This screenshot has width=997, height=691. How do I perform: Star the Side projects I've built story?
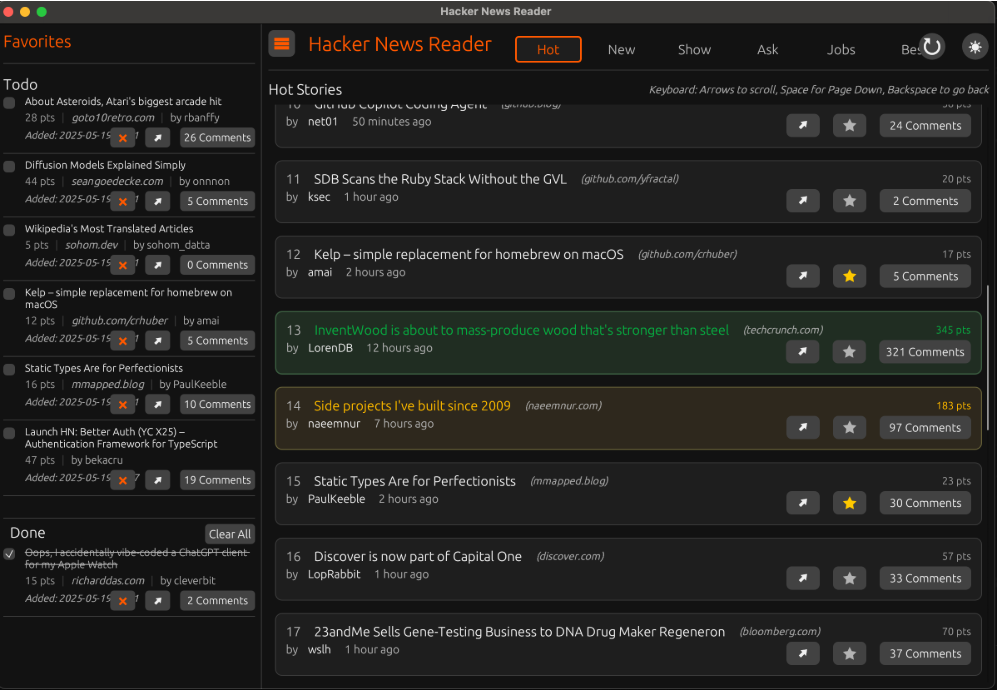(x=849, y=428)
